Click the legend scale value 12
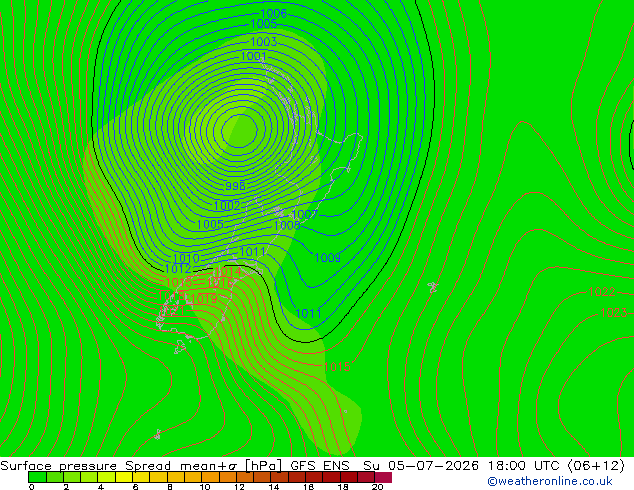This screenshot has width=634, height=490. (x=239, y=487)
